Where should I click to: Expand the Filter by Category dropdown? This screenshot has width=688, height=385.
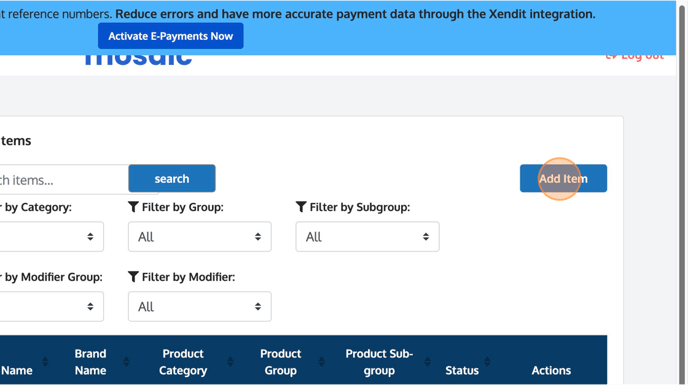click(51, 237)
